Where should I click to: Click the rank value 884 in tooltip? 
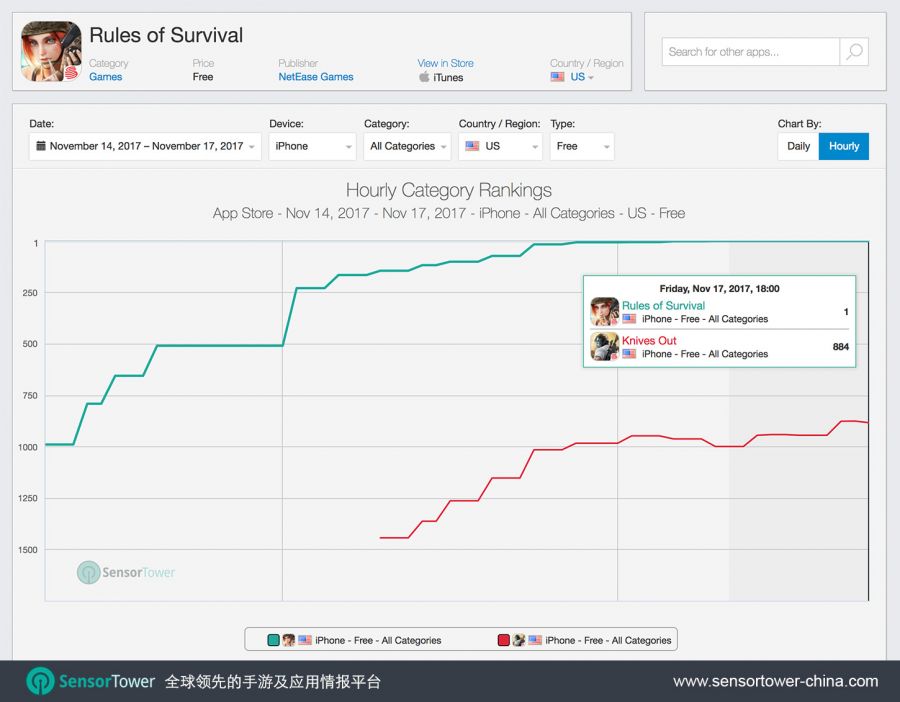(841, 347)
